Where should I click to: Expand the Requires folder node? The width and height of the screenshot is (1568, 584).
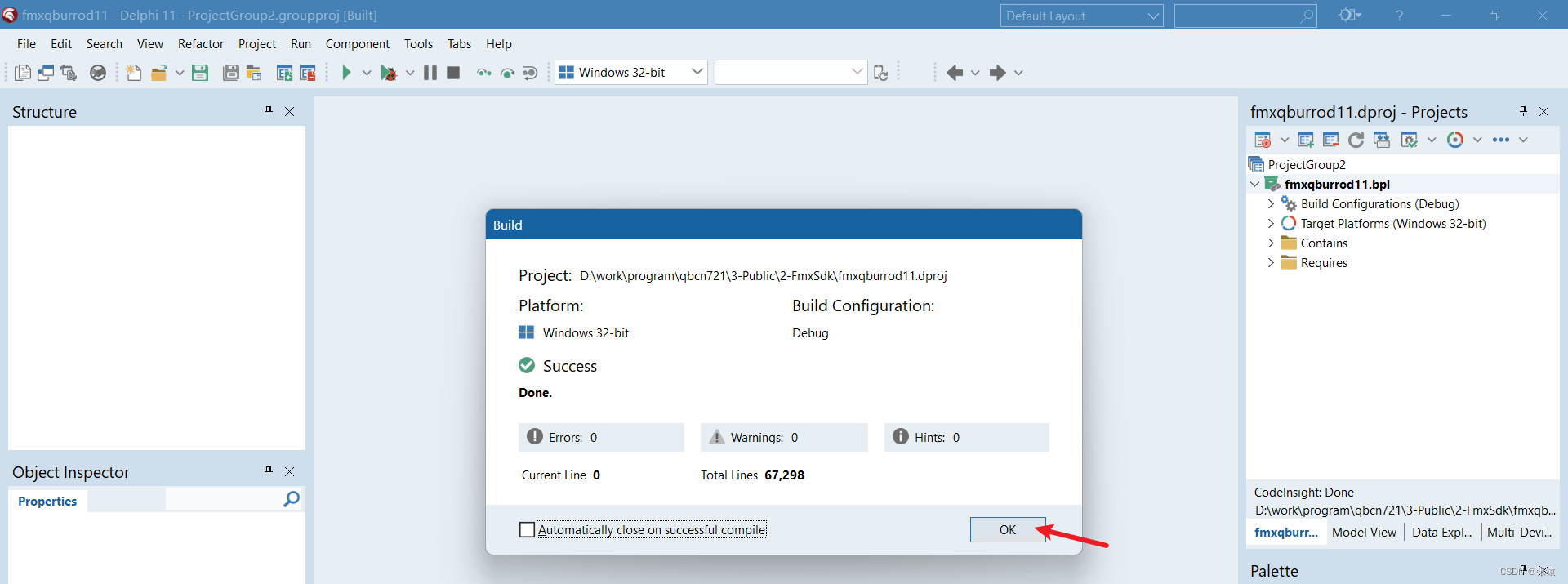1271,262
